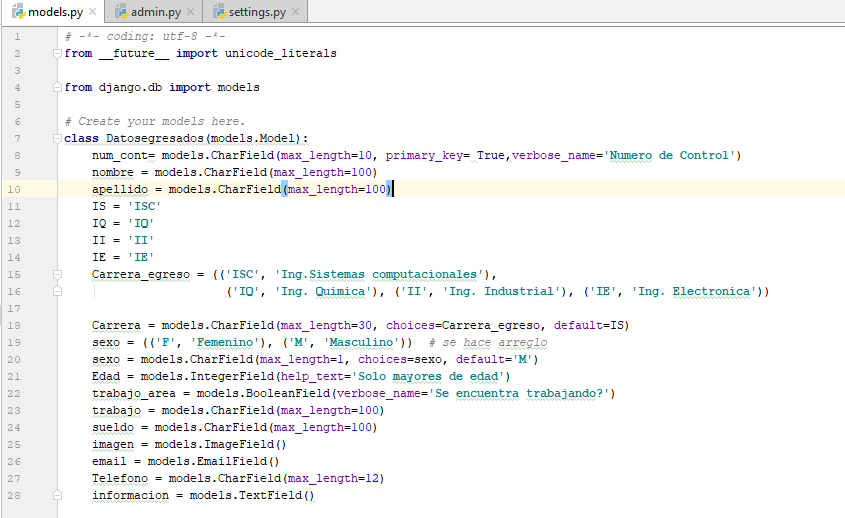Click line number 1 in the gutter
This screenshot has height=518, width=845.
click(17, 37)
